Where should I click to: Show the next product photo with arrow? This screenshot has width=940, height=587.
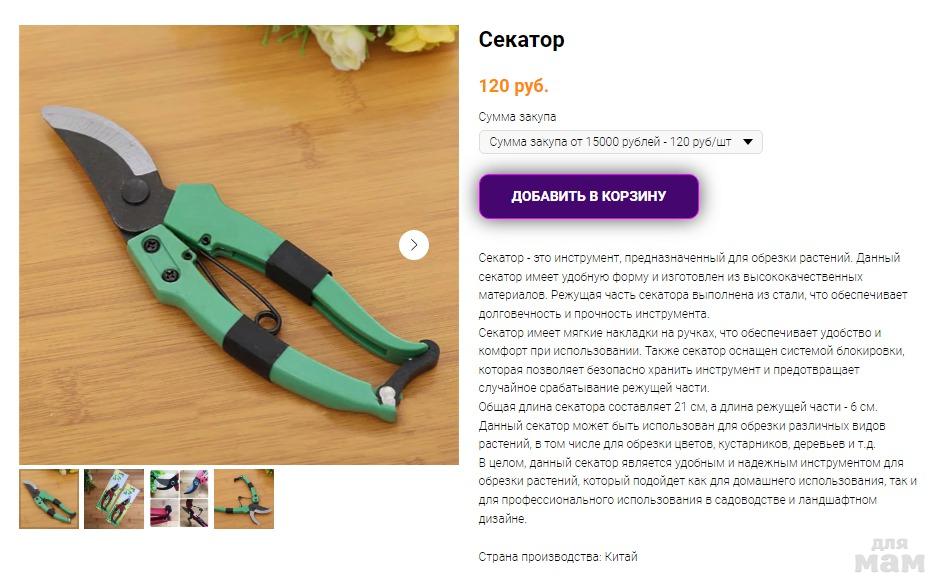pyautogui.click(x=414, y=245)
